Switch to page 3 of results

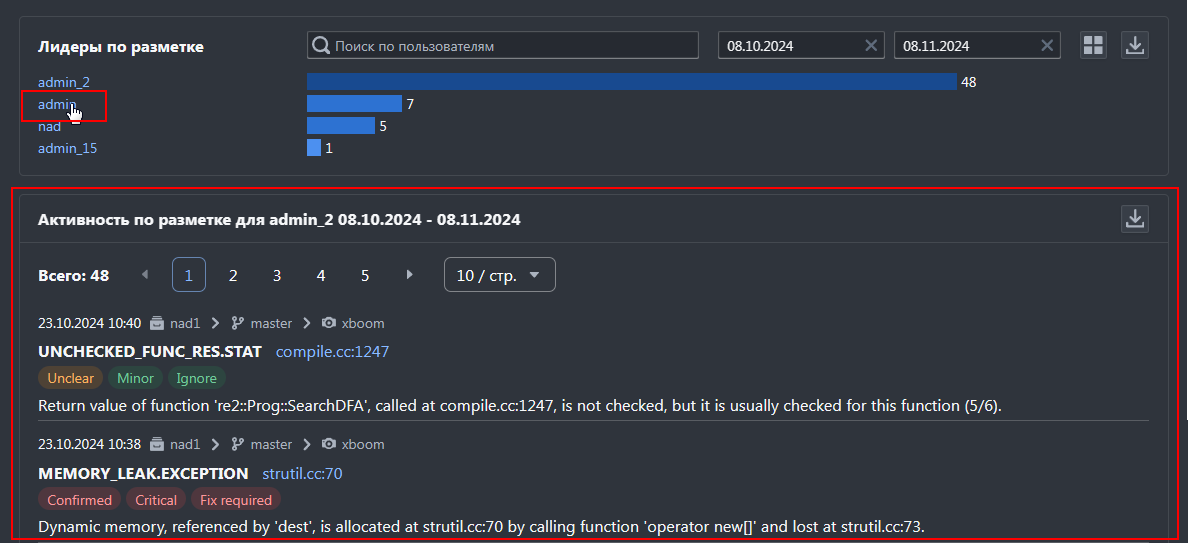pos(277,275)
